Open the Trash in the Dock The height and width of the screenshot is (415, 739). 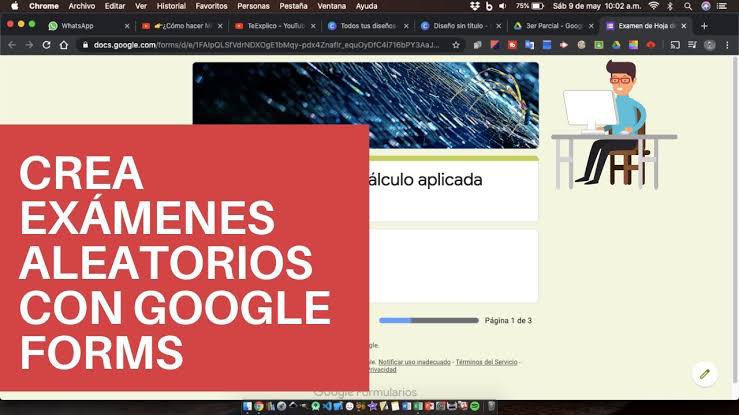point(491,406)
